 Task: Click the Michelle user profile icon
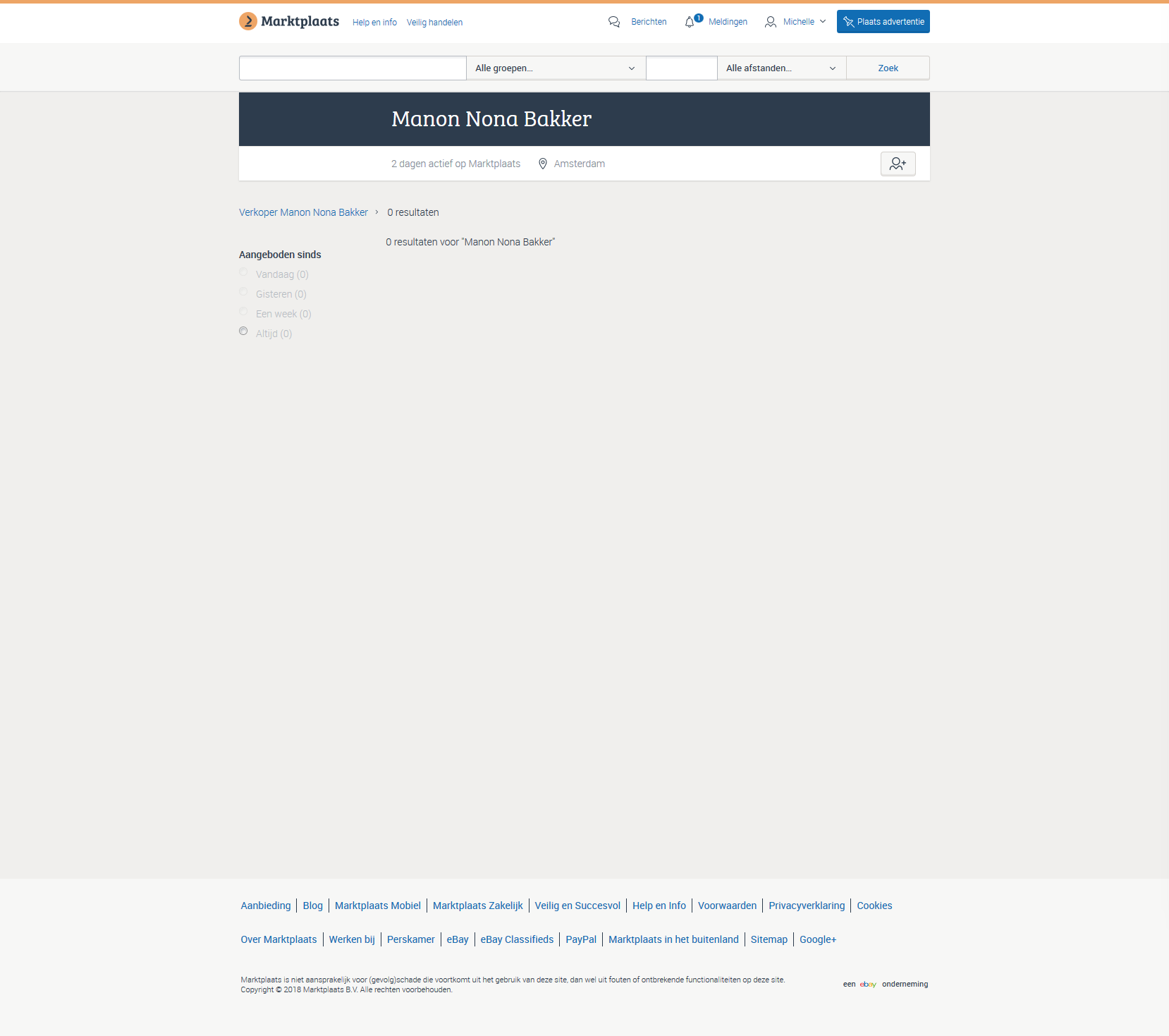pyautogui.click(x=771, y=22)
